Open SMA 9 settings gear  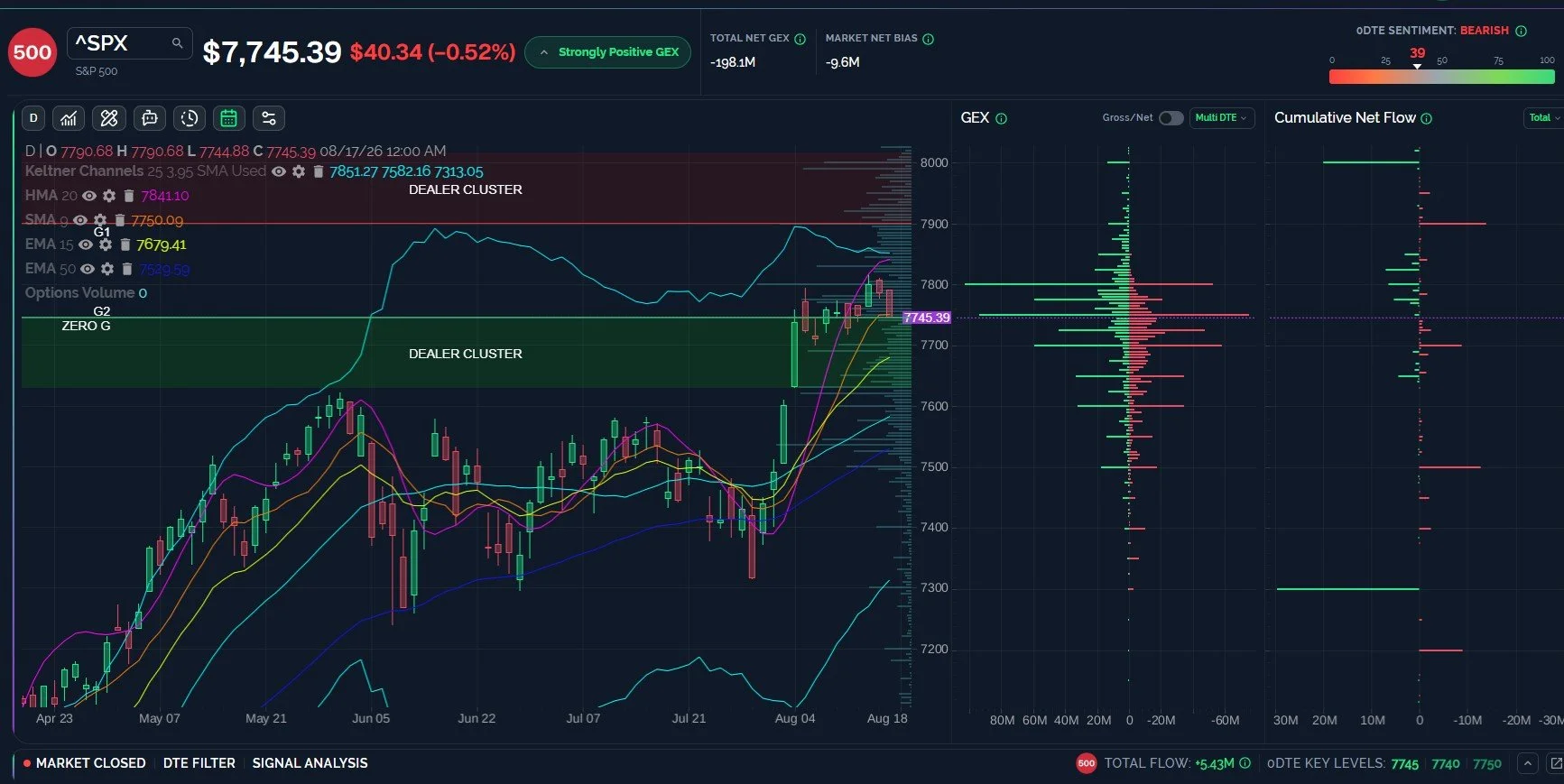[100, 220]
